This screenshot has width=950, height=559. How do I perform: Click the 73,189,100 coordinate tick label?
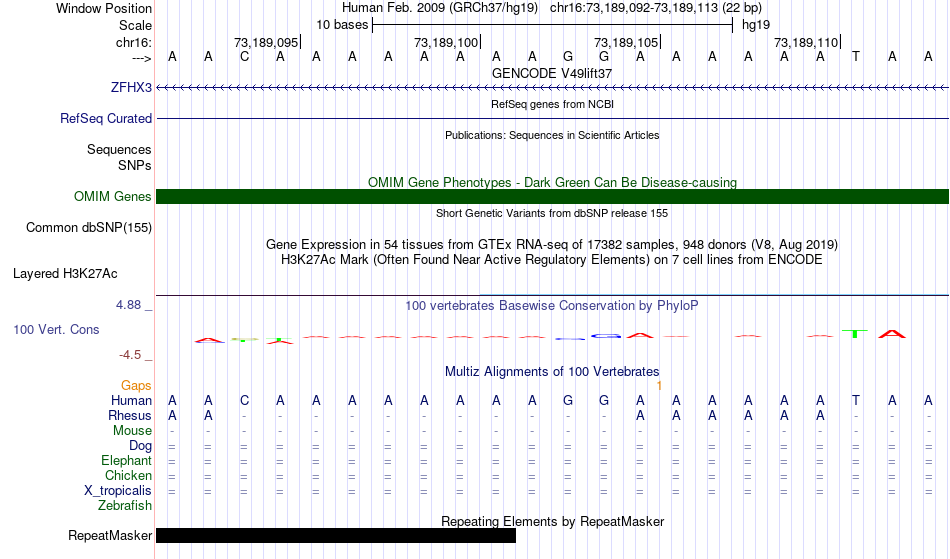coord(446,42)
